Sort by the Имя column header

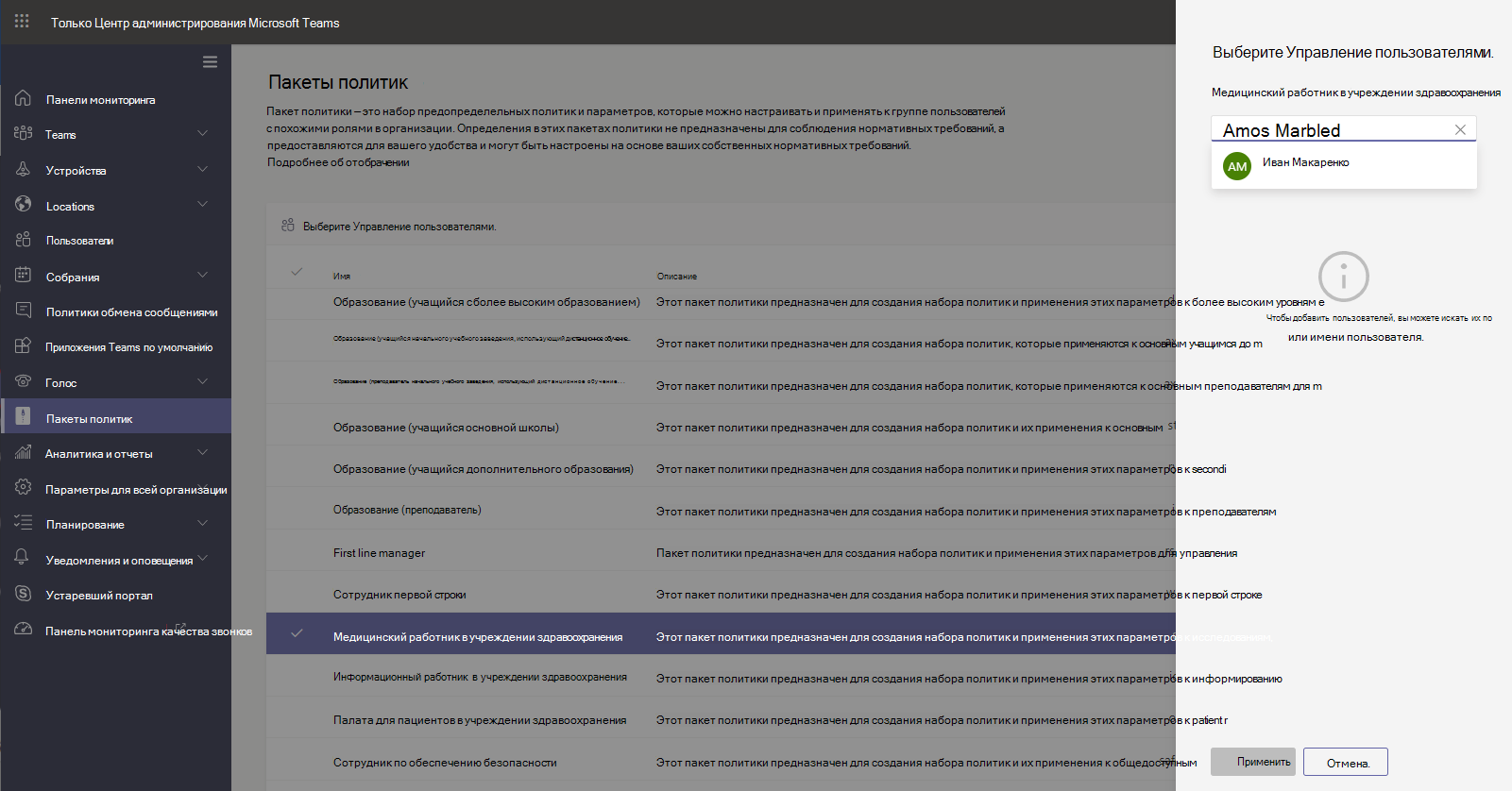tap(342, 277)
